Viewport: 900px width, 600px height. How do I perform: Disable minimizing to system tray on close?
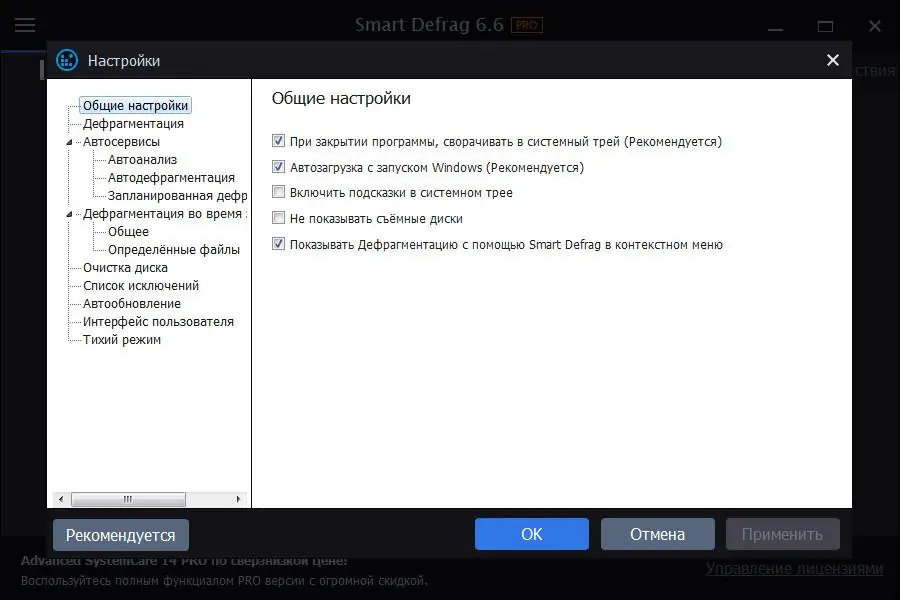(278, 141)
